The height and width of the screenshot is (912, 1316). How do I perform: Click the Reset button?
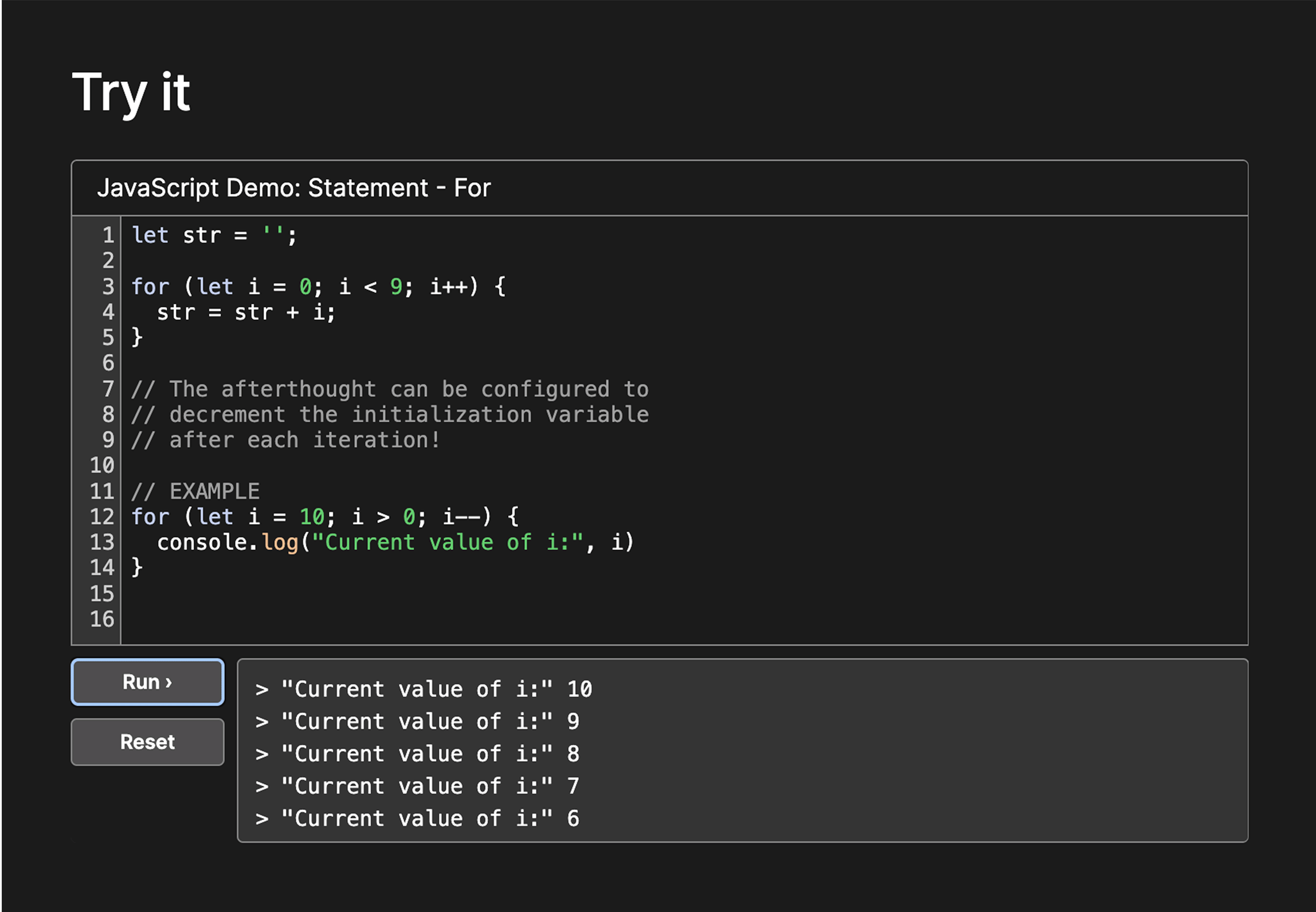[147, 742]
